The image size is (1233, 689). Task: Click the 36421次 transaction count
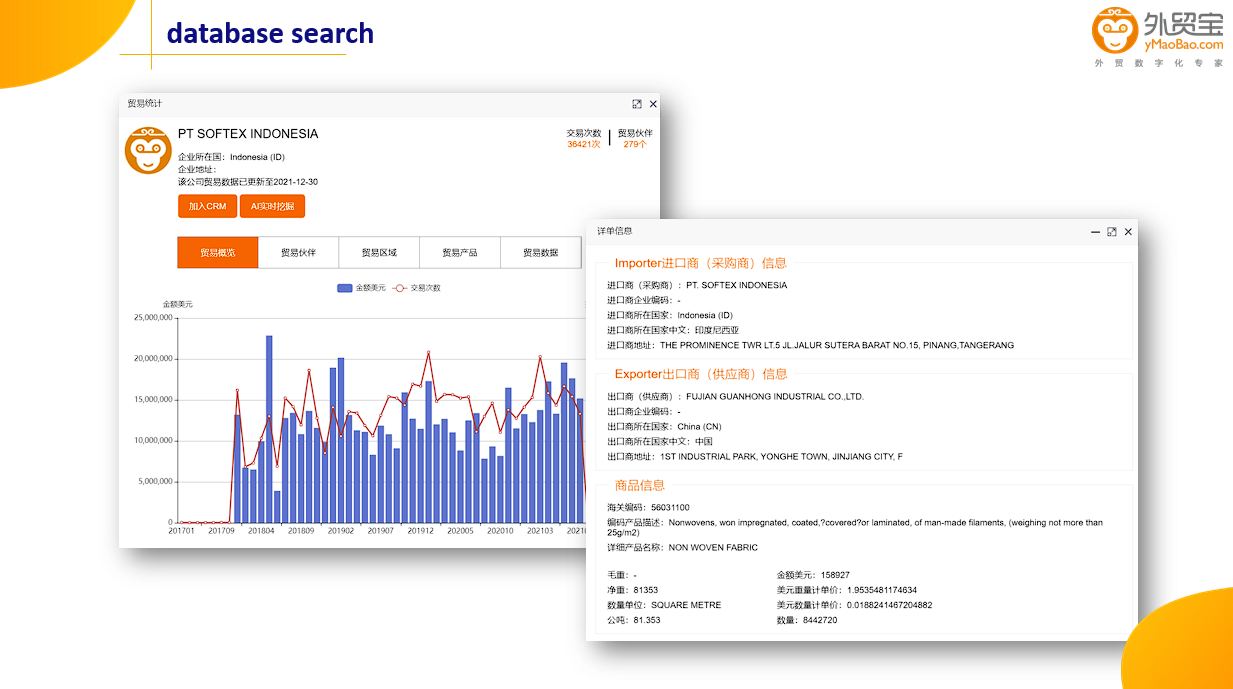click(x=584, y=144)
